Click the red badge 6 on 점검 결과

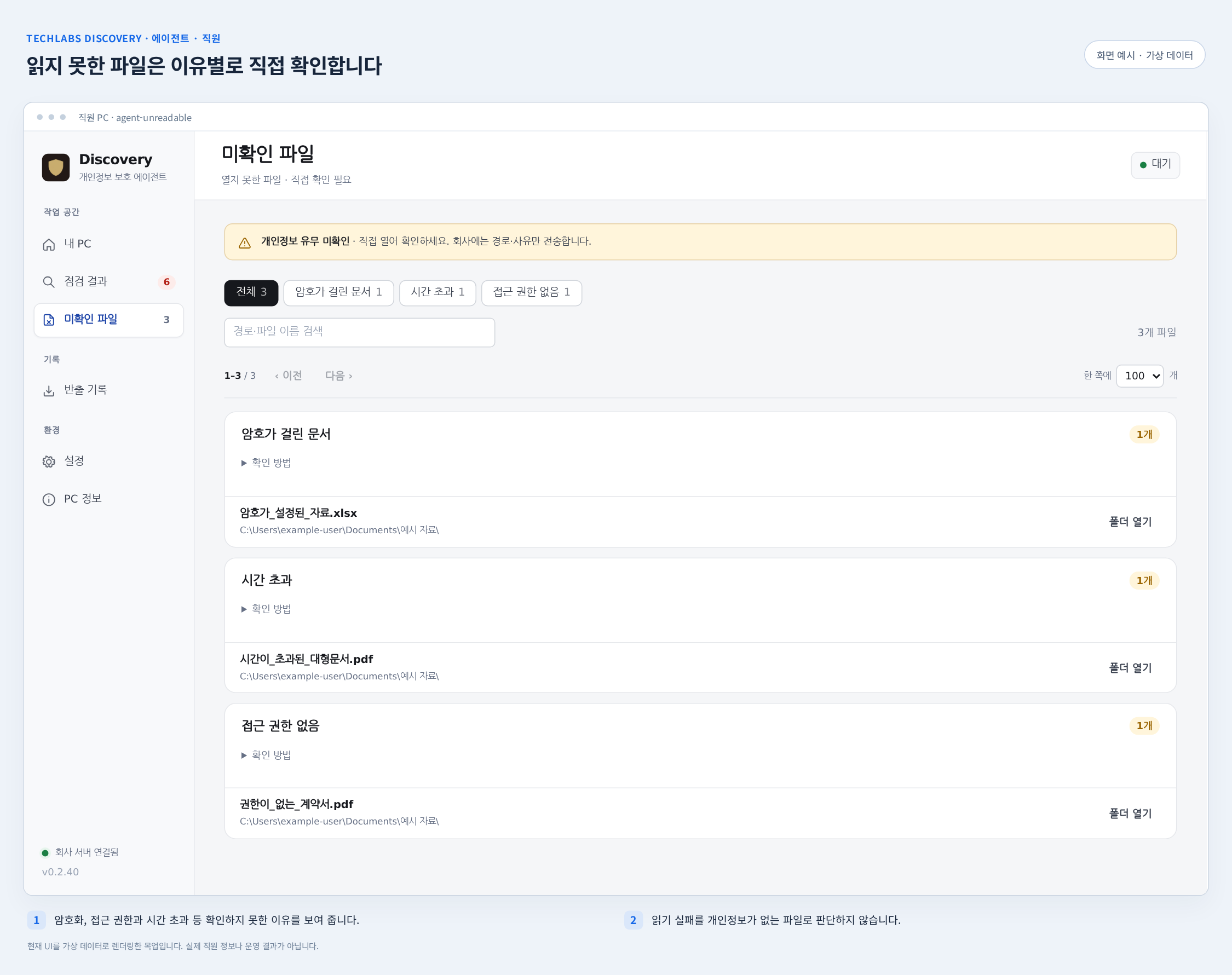click(166, 282)
